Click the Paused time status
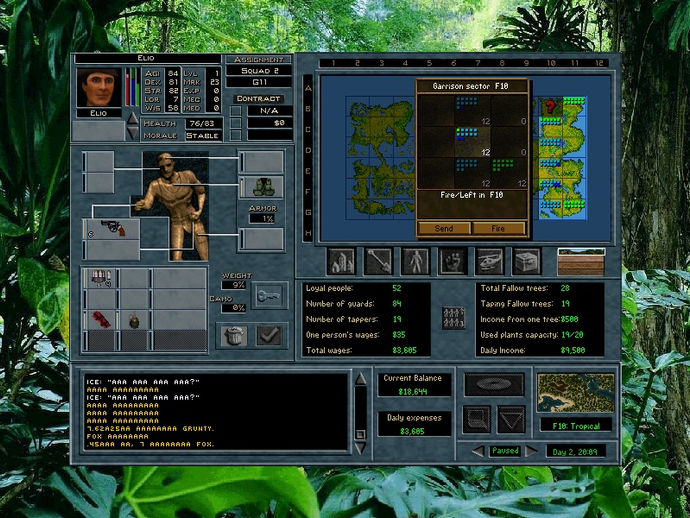690x518 pixels. [x=505, y=451]
